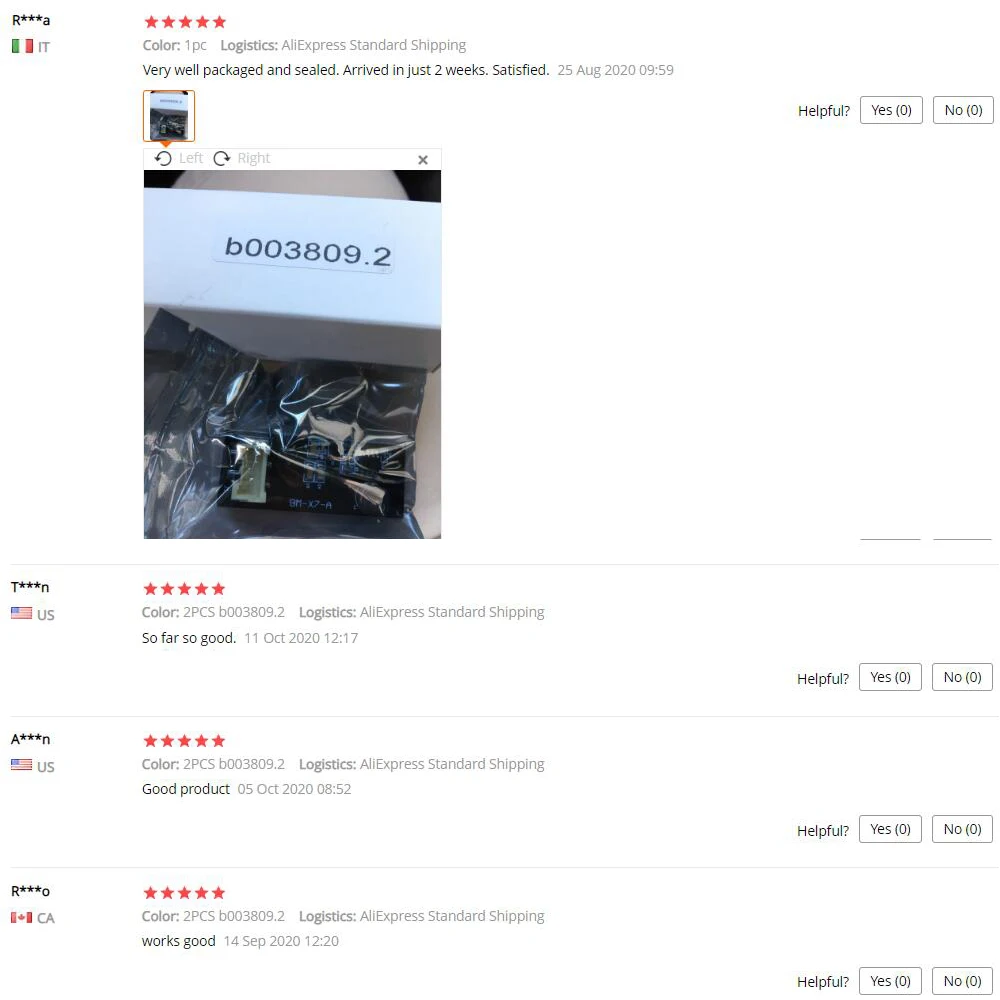1000x1000 pixels.
Task: Click the US flag icon under T***n
Action: pos(22,614)
